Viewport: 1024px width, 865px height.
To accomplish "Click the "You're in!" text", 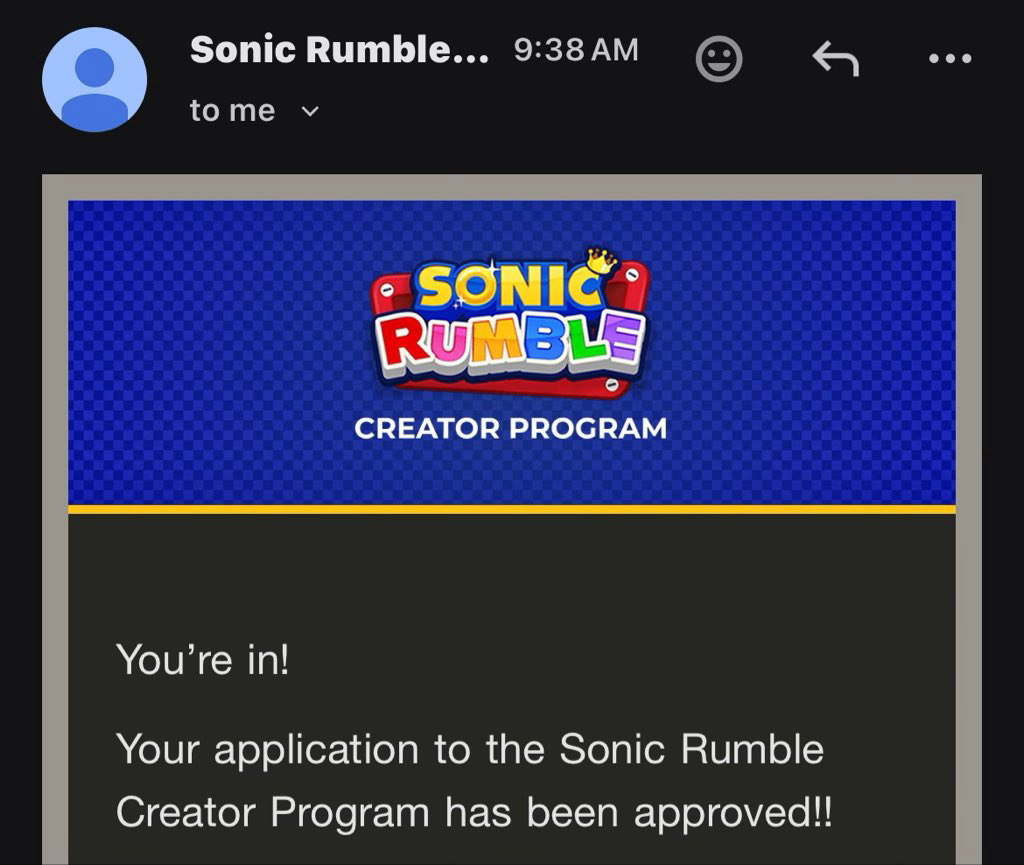I will coord(202,660).
